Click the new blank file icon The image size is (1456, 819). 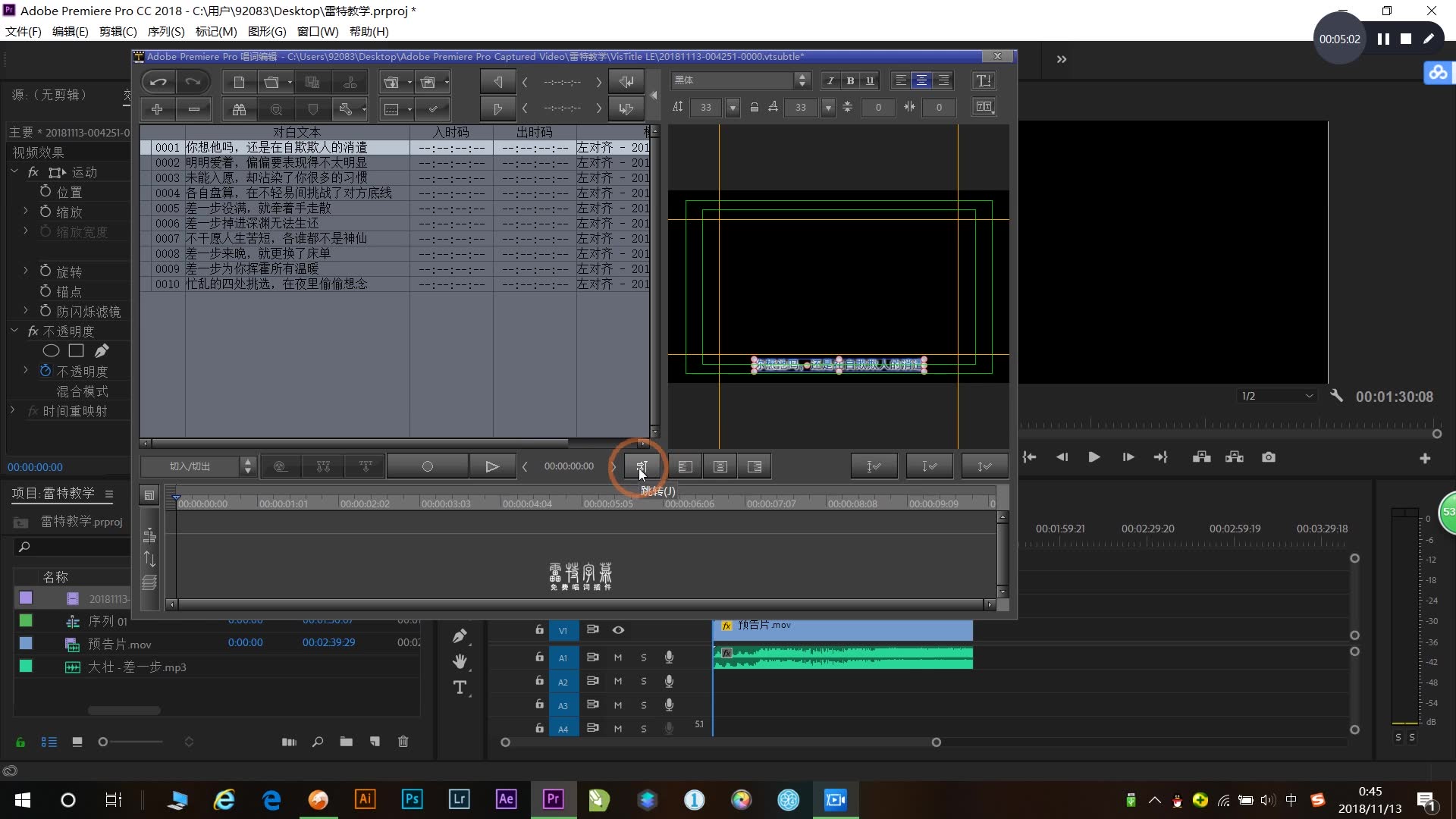point(239,82)
